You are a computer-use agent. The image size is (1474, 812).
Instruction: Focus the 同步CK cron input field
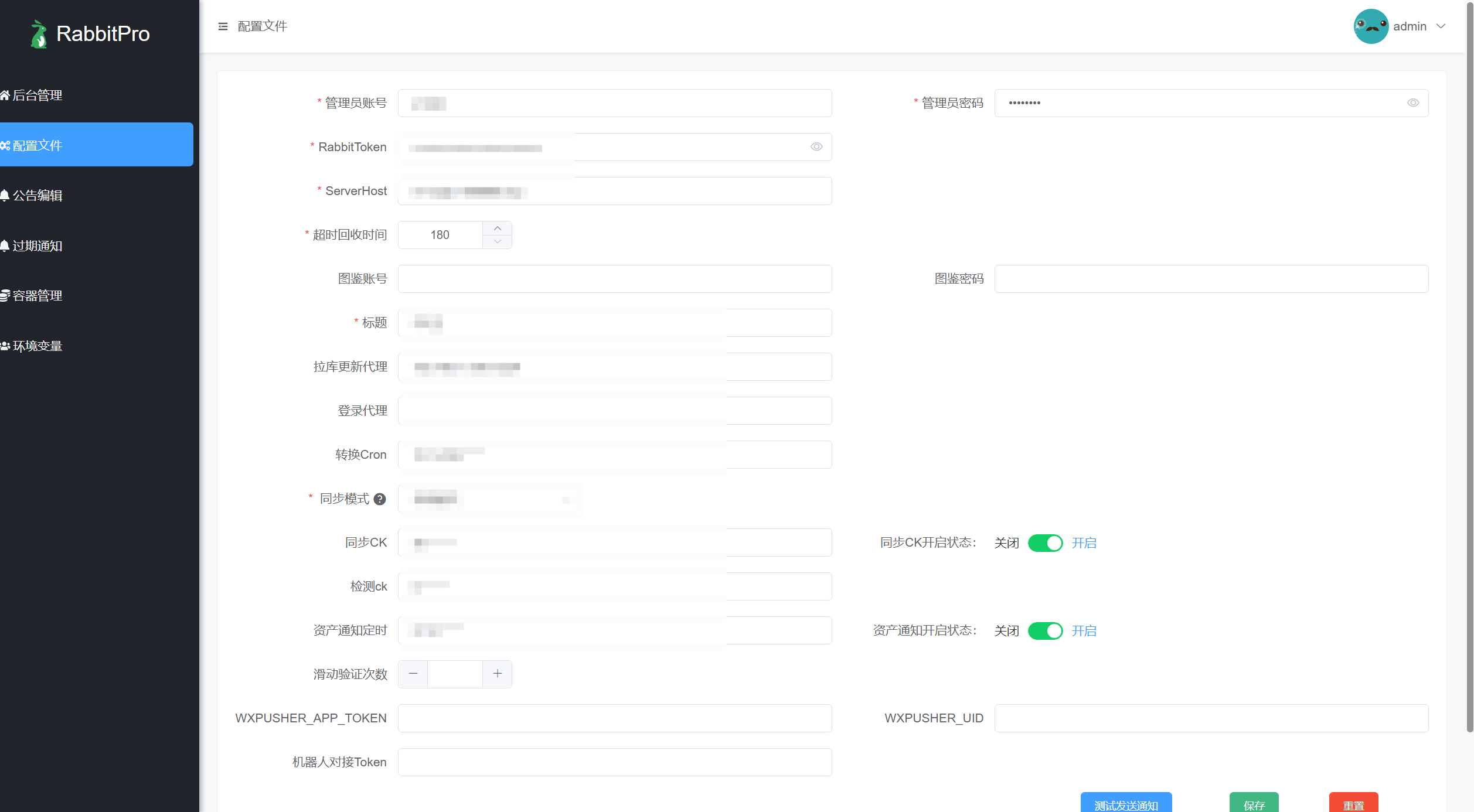615,543
